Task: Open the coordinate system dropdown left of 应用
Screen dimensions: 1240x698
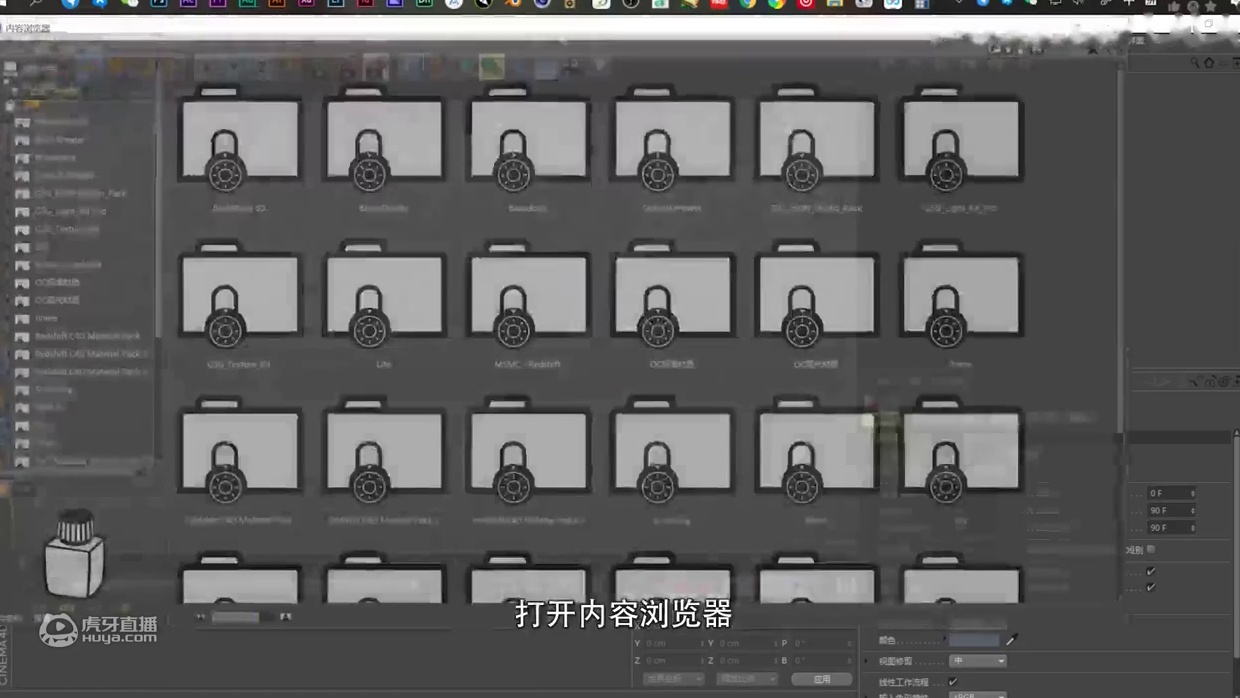Action: coord(746,679)
